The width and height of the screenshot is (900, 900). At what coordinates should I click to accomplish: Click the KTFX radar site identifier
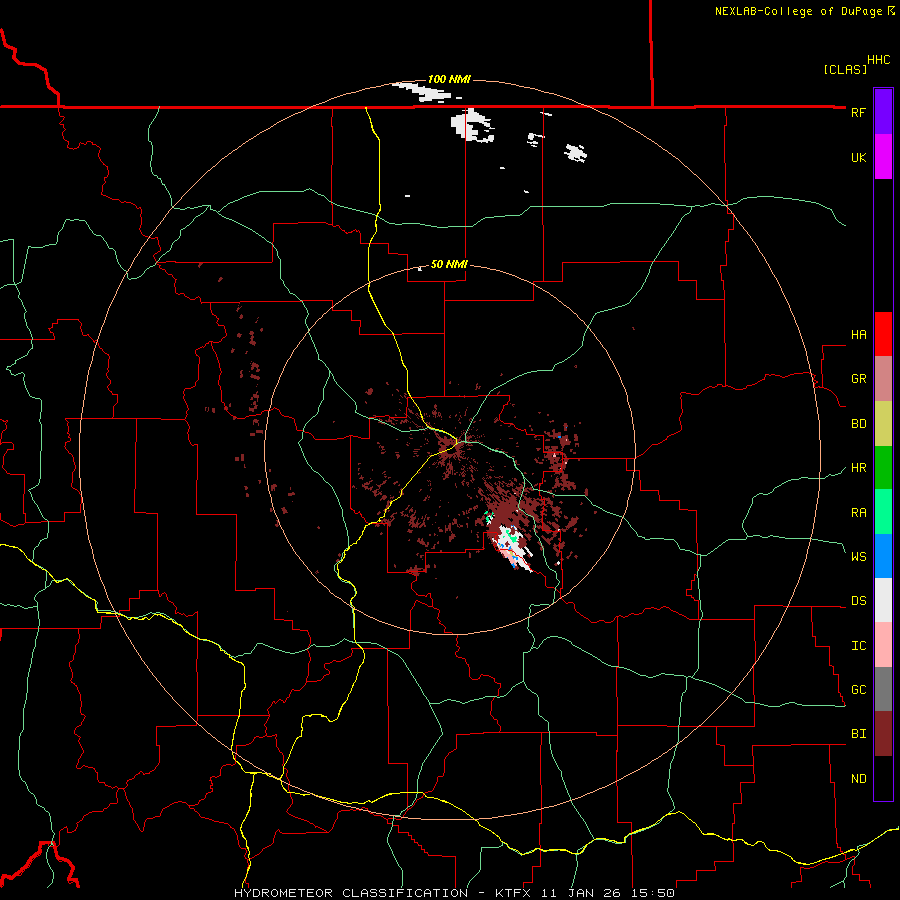tap(513, 893)
